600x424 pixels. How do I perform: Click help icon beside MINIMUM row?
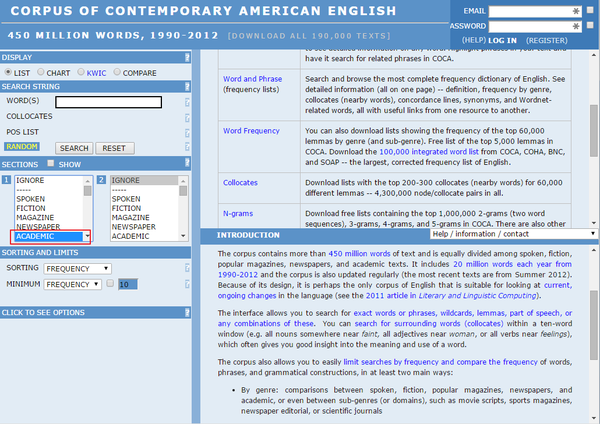point(187,284)
